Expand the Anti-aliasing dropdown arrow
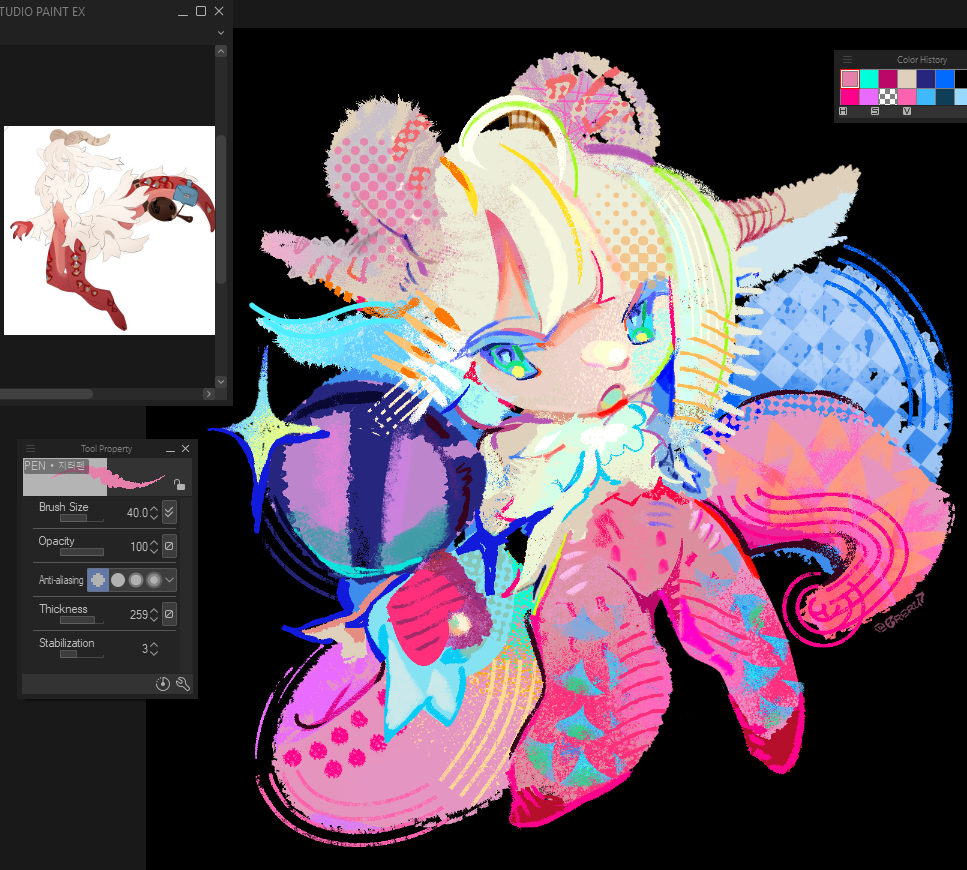This screenshot has width=967, height=870. (x=170, y=580)
